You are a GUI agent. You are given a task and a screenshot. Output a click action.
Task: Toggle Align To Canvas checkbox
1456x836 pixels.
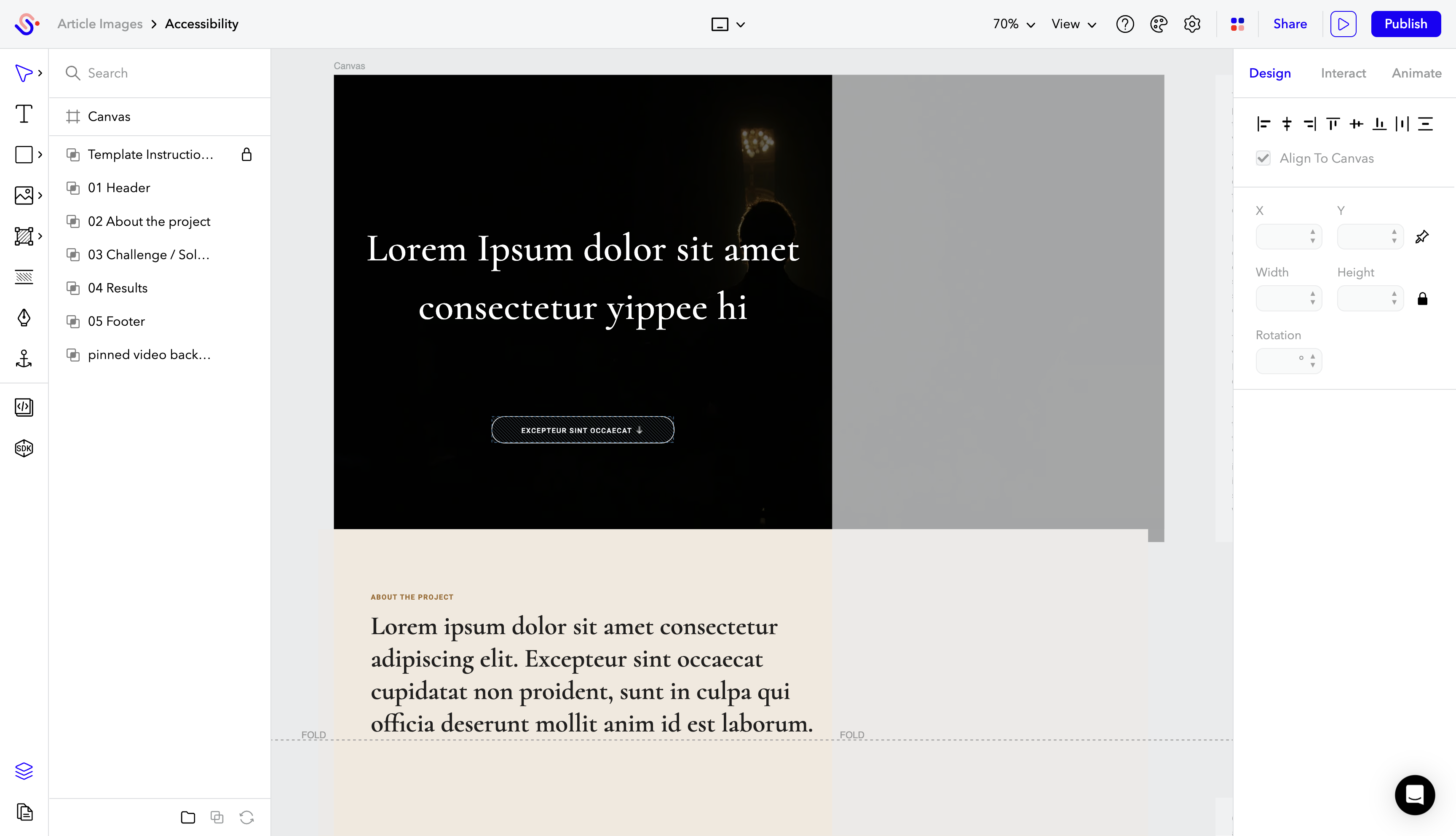[x=1263, y=158]
